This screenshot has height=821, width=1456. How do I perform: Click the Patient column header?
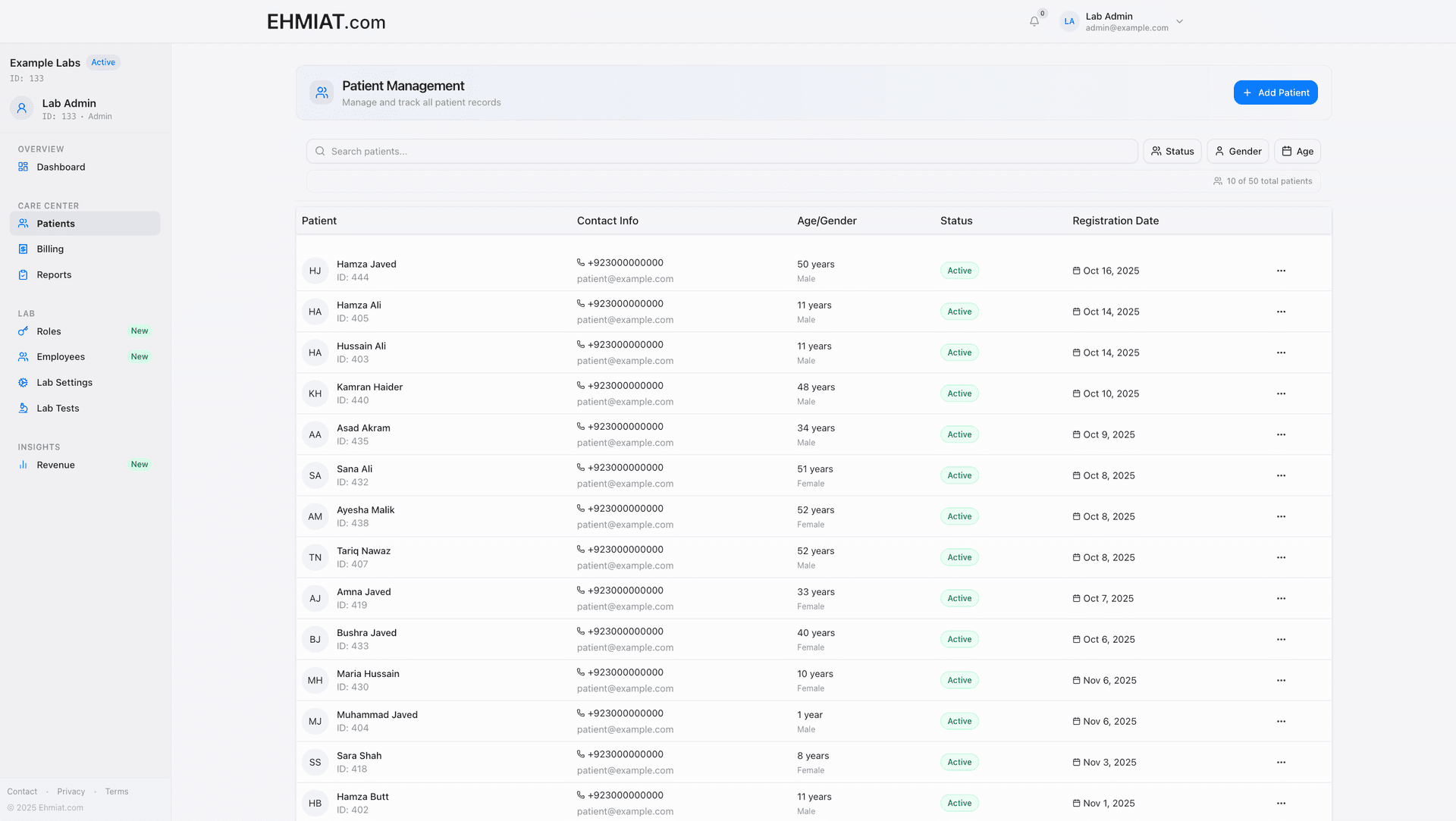(319, 221)
